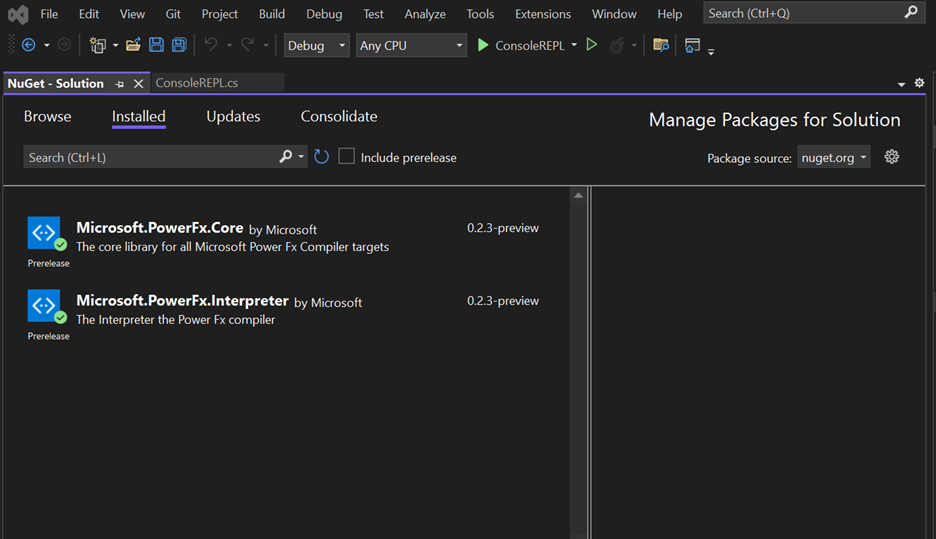Close the NuGet - Solution tab
The image size is (936, 539).
(138, 84)
